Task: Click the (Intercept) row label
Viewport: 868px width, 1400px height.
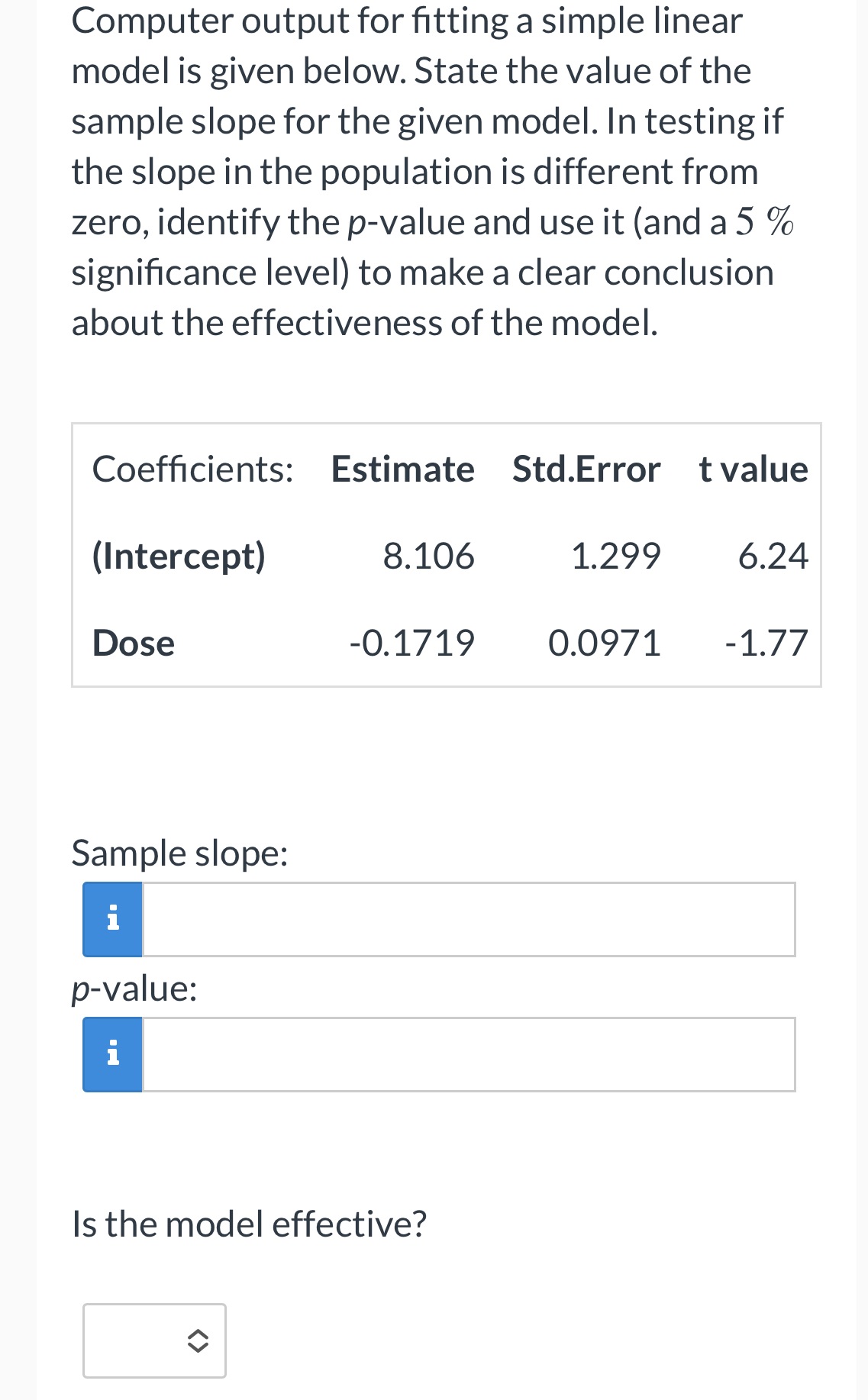Action: click(x=179, y=556)
